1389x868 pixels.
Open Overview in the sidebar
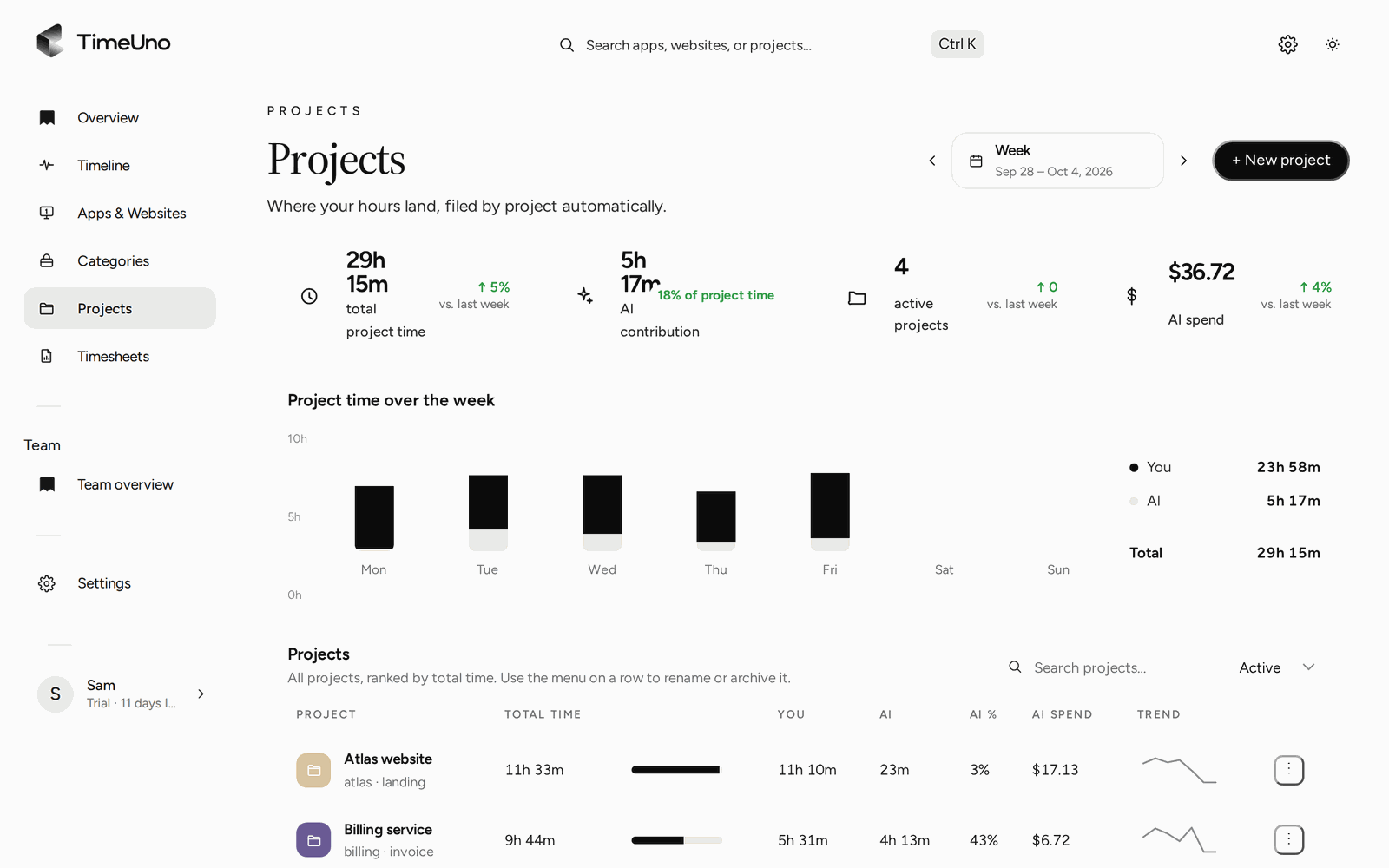point(120,117)
